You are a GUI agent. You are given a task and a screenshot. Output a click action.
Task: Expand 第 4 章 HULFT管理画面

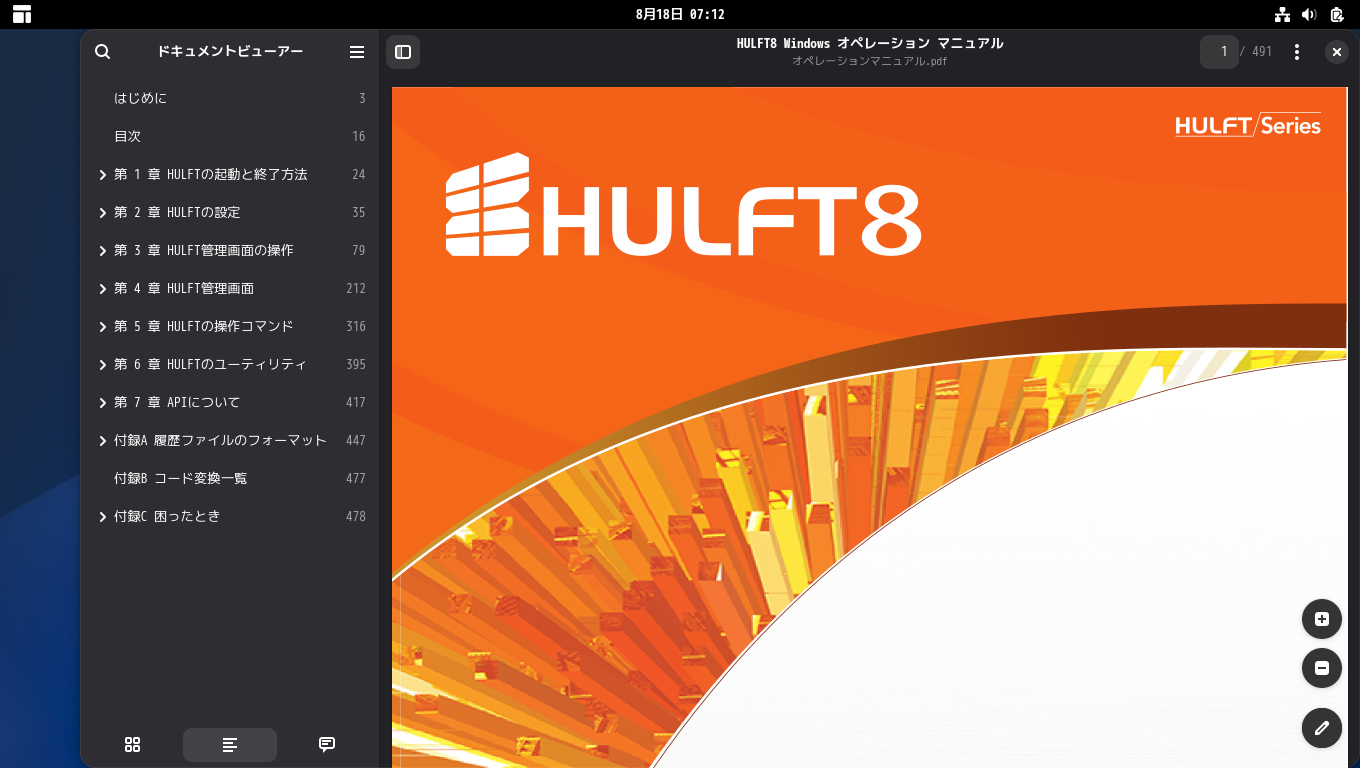tap(102, 289)
